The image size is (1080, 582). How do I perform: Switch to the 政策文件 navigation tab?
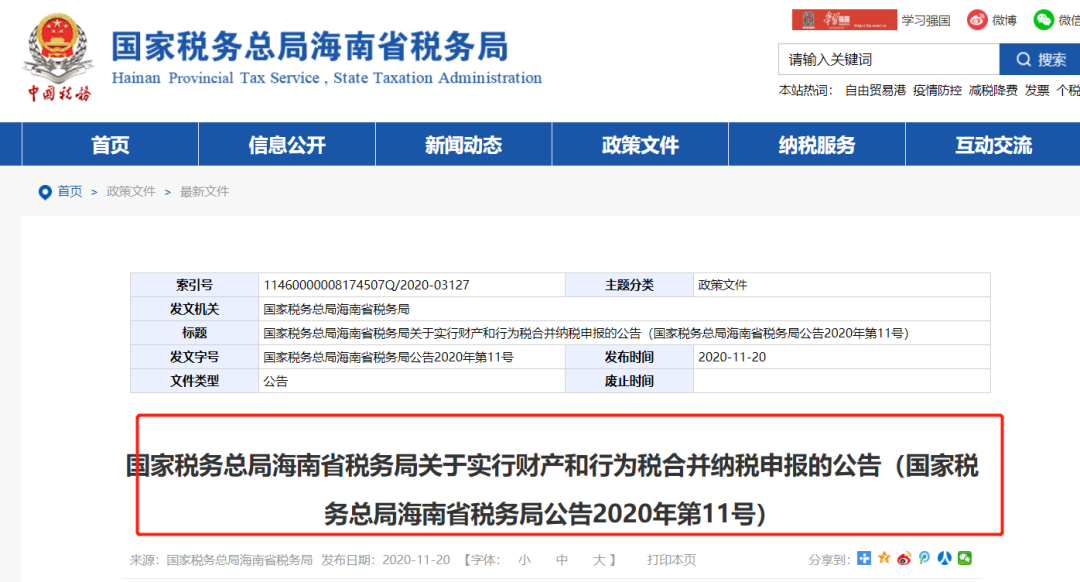click(x=639, y=144)
